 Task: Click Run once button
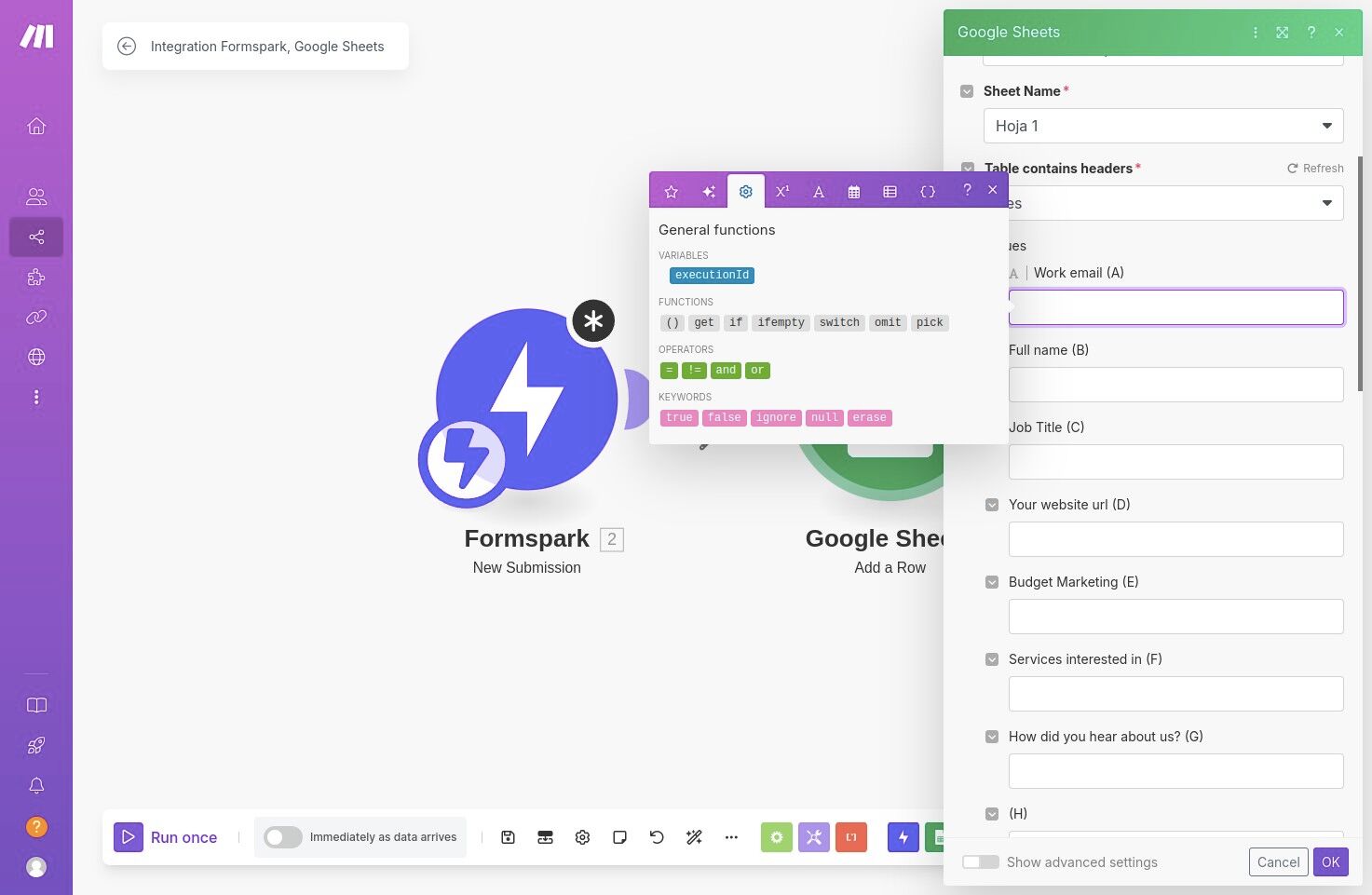[166, 837]
